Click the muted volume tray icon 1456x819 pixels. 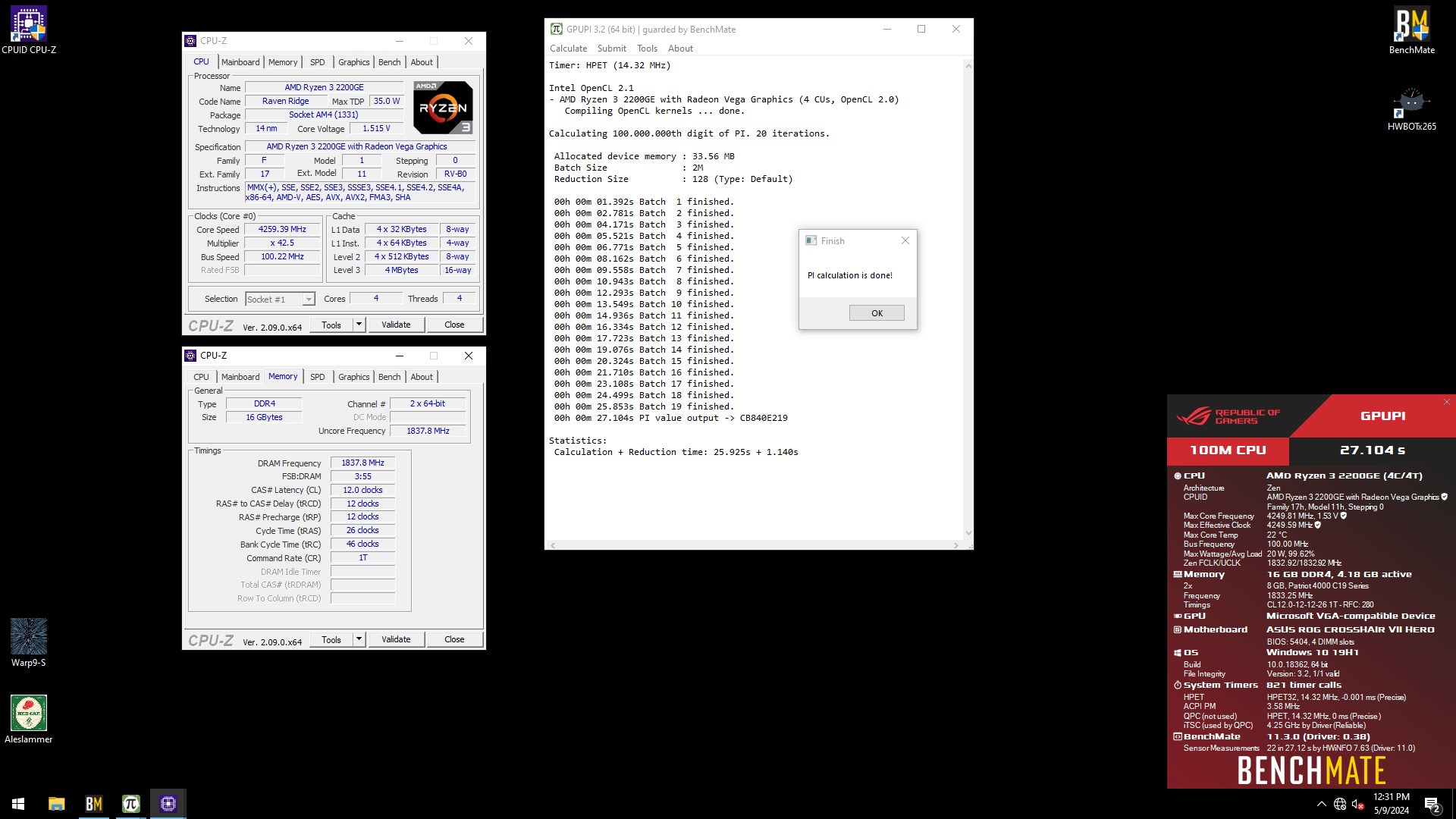[1358, 804]
